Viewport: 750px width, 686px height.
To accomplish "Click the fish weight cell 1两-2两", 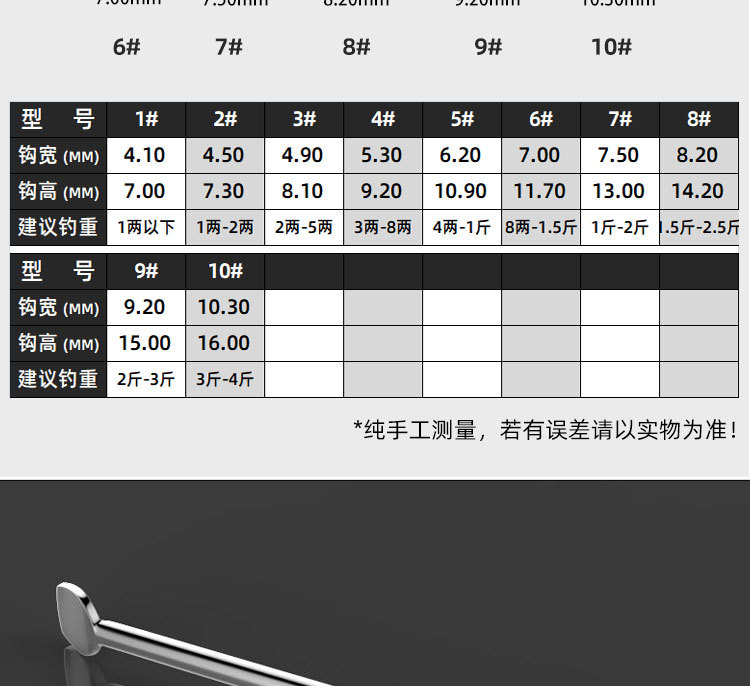I will click(x=225, y=227).
